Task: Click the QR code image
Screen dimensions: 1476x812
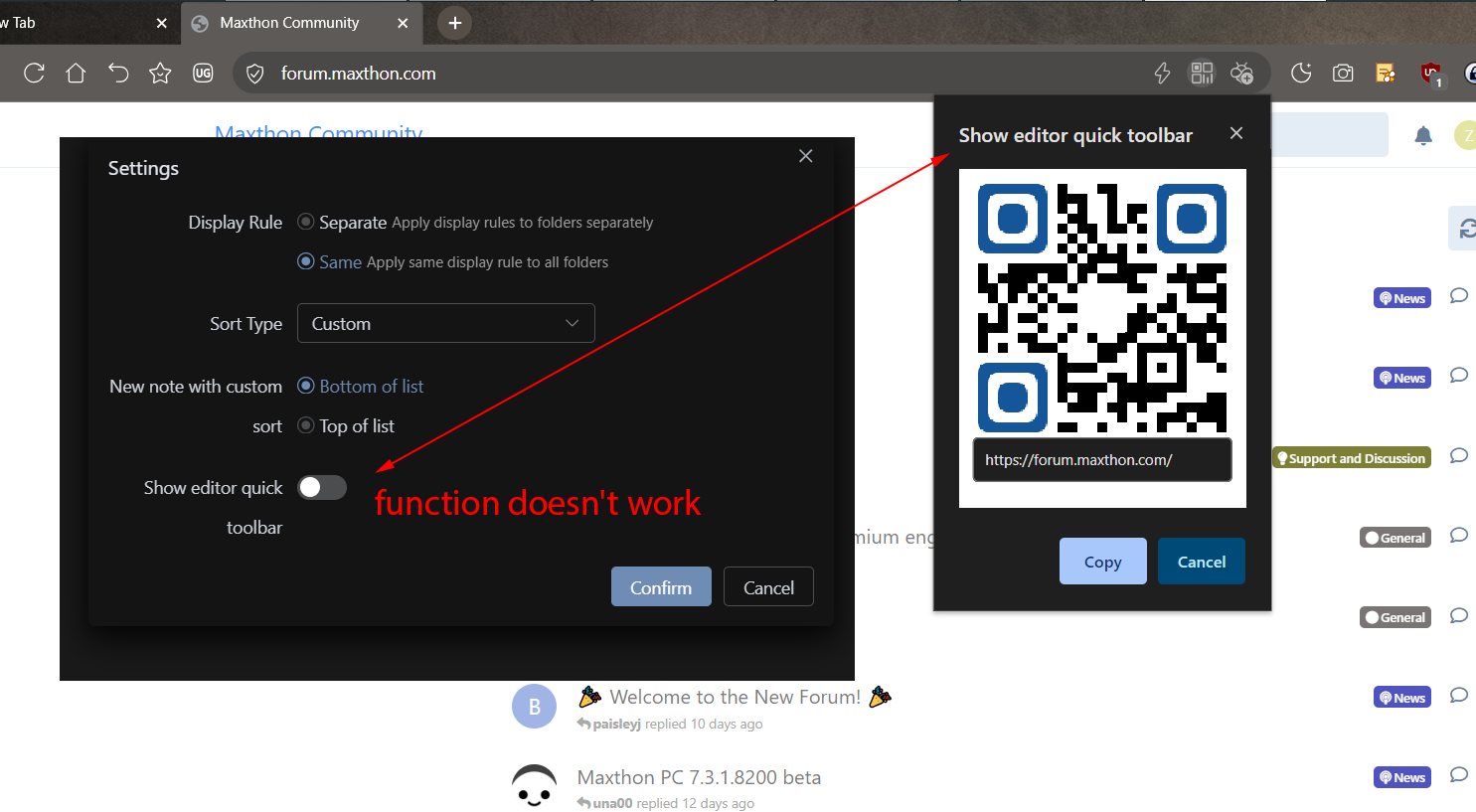Action: pos(1102,307)
